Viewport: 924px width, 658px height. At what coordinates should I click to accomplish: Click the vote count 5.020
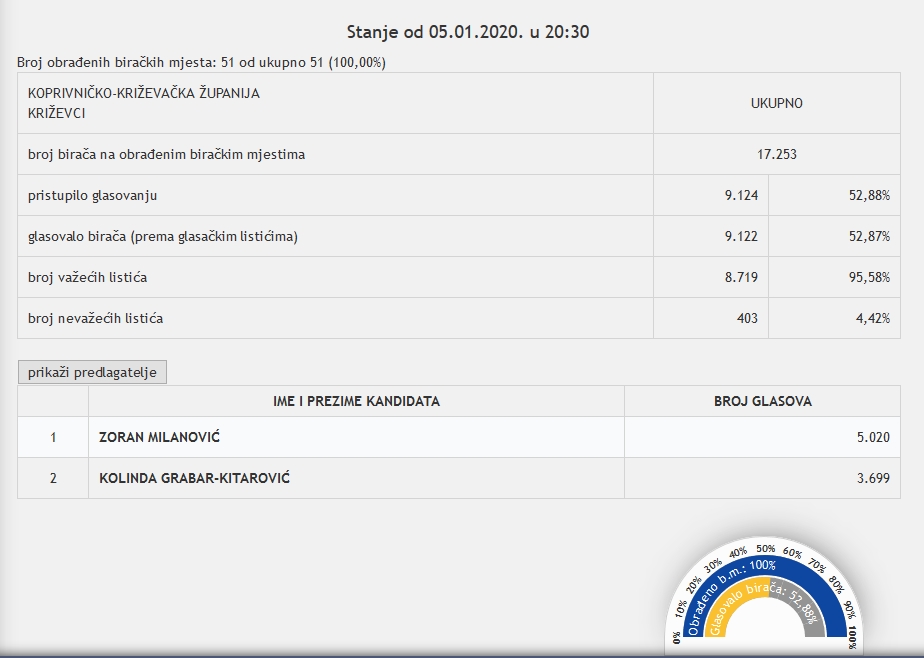(x=872, y=437)
